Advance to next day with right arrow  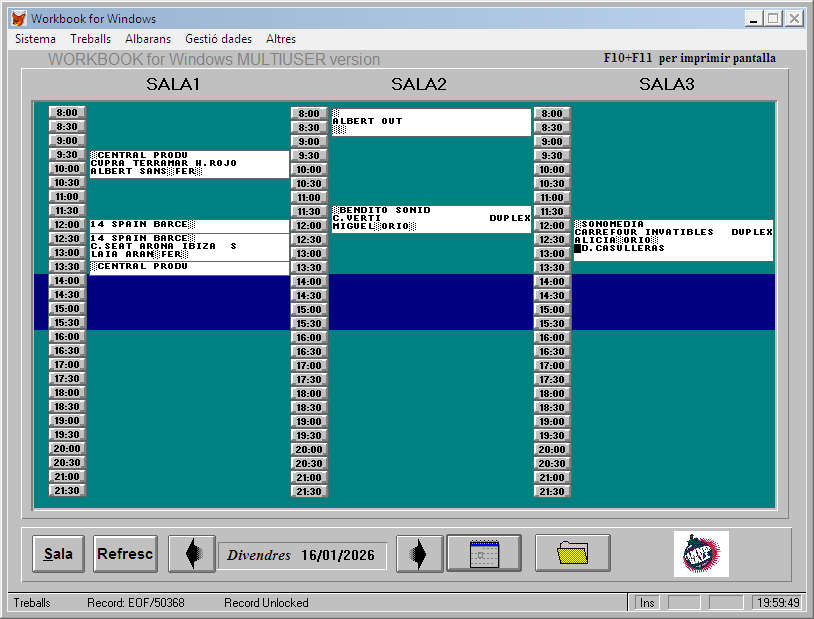(419, 553)
